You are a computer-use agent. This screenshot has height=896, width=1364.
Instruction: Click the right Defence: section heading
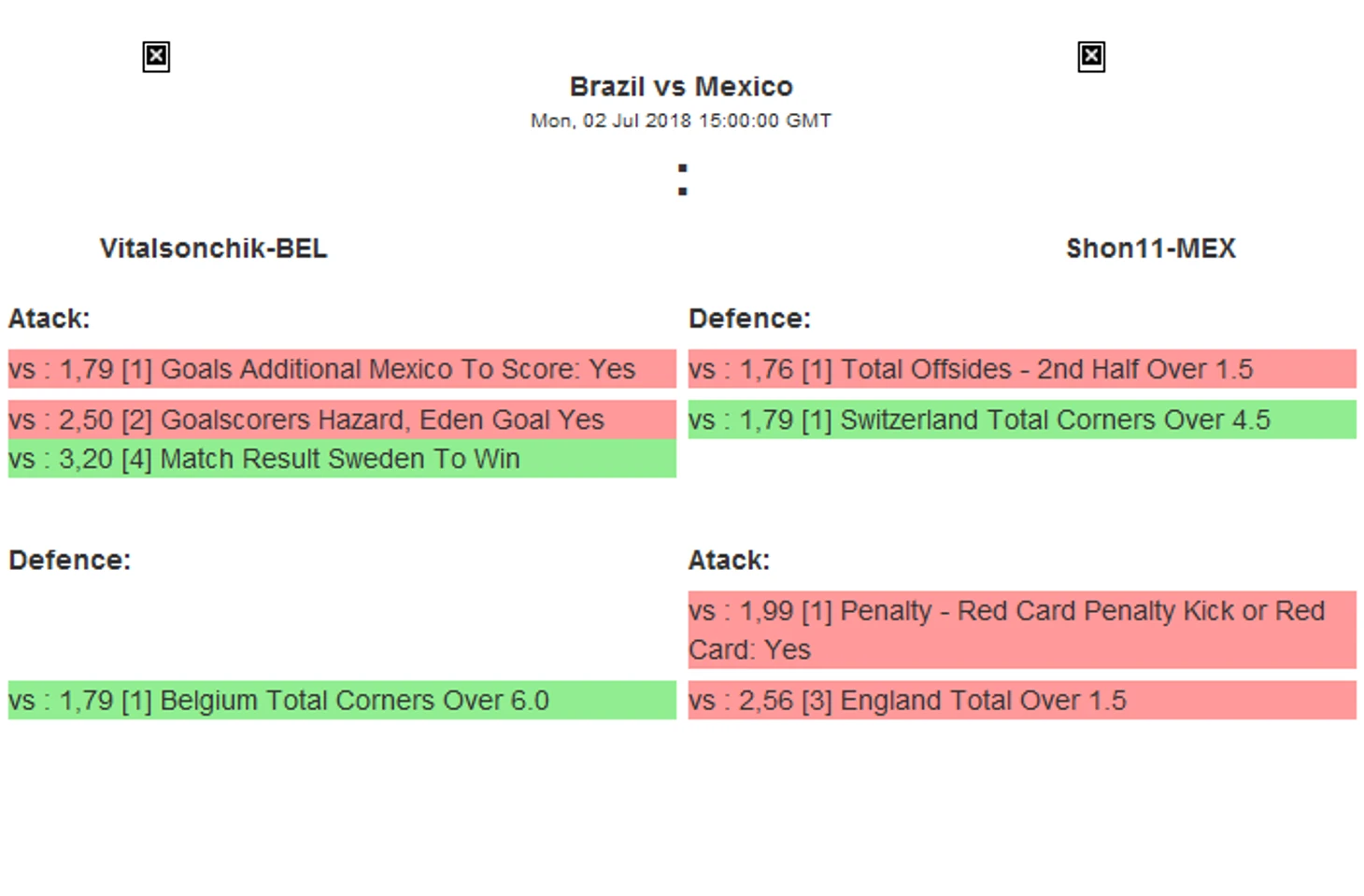coord(749,319)
